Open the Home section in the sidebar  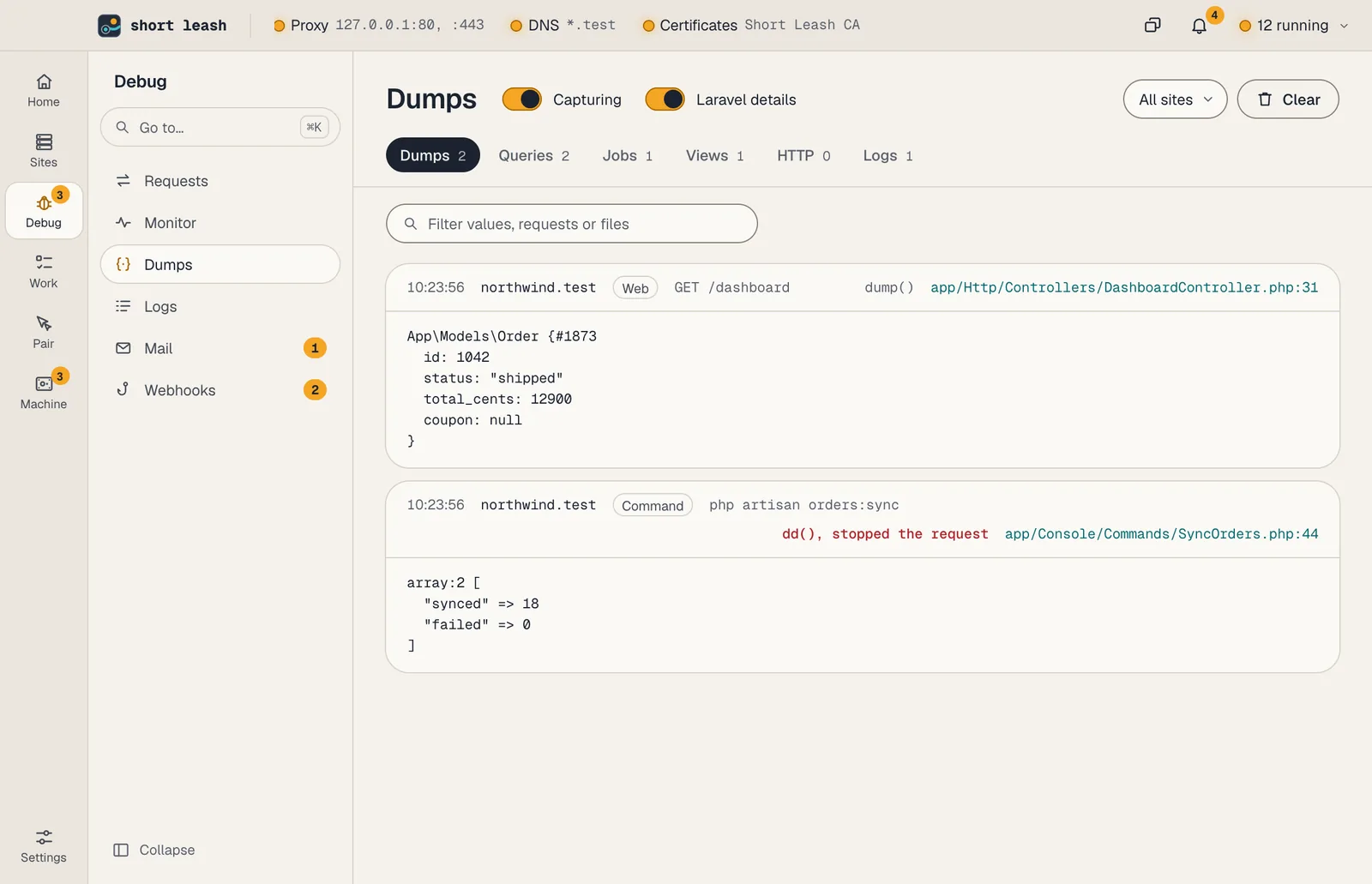tap(44, 90)
